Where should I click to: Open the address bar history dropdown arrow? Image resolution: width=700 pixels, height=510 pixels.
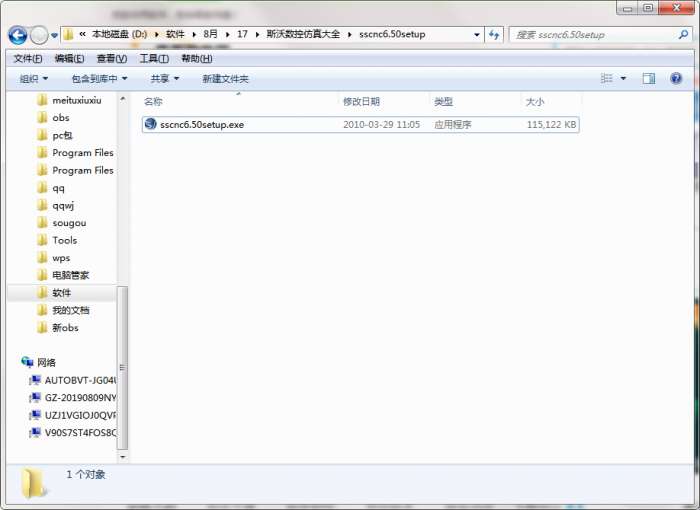[477, 34]
